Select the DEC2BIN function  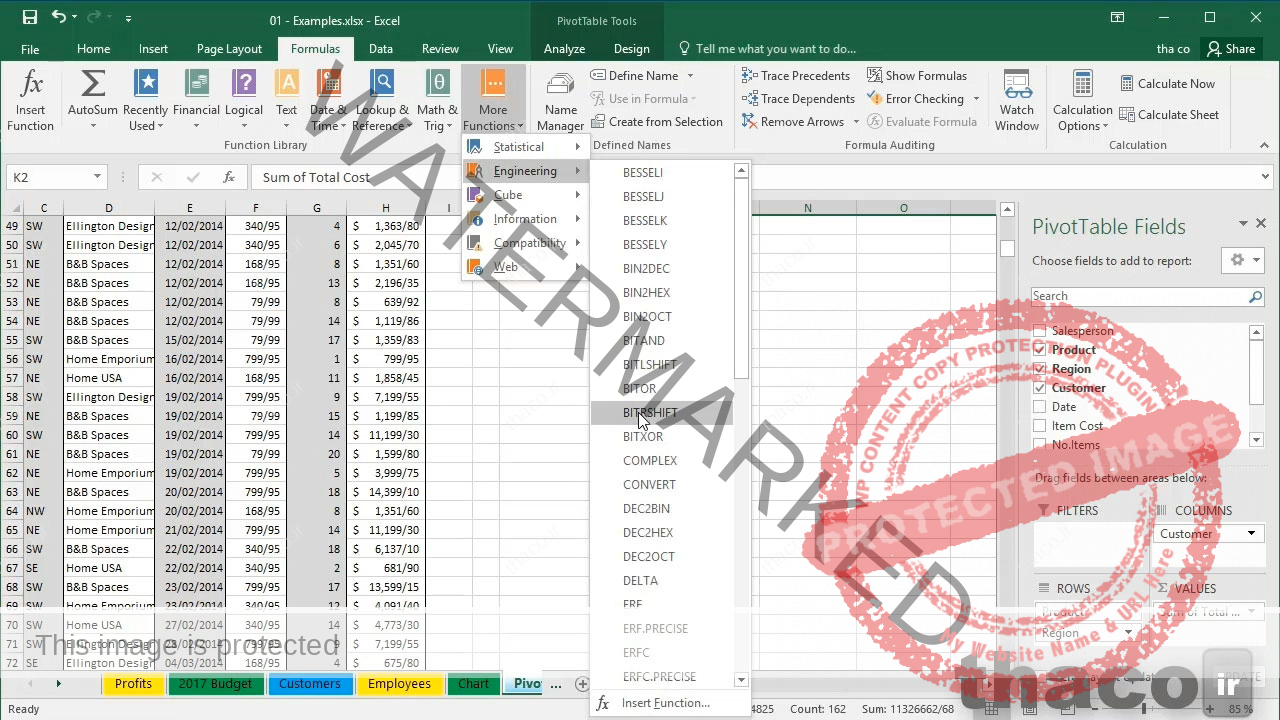coord(661,508)
